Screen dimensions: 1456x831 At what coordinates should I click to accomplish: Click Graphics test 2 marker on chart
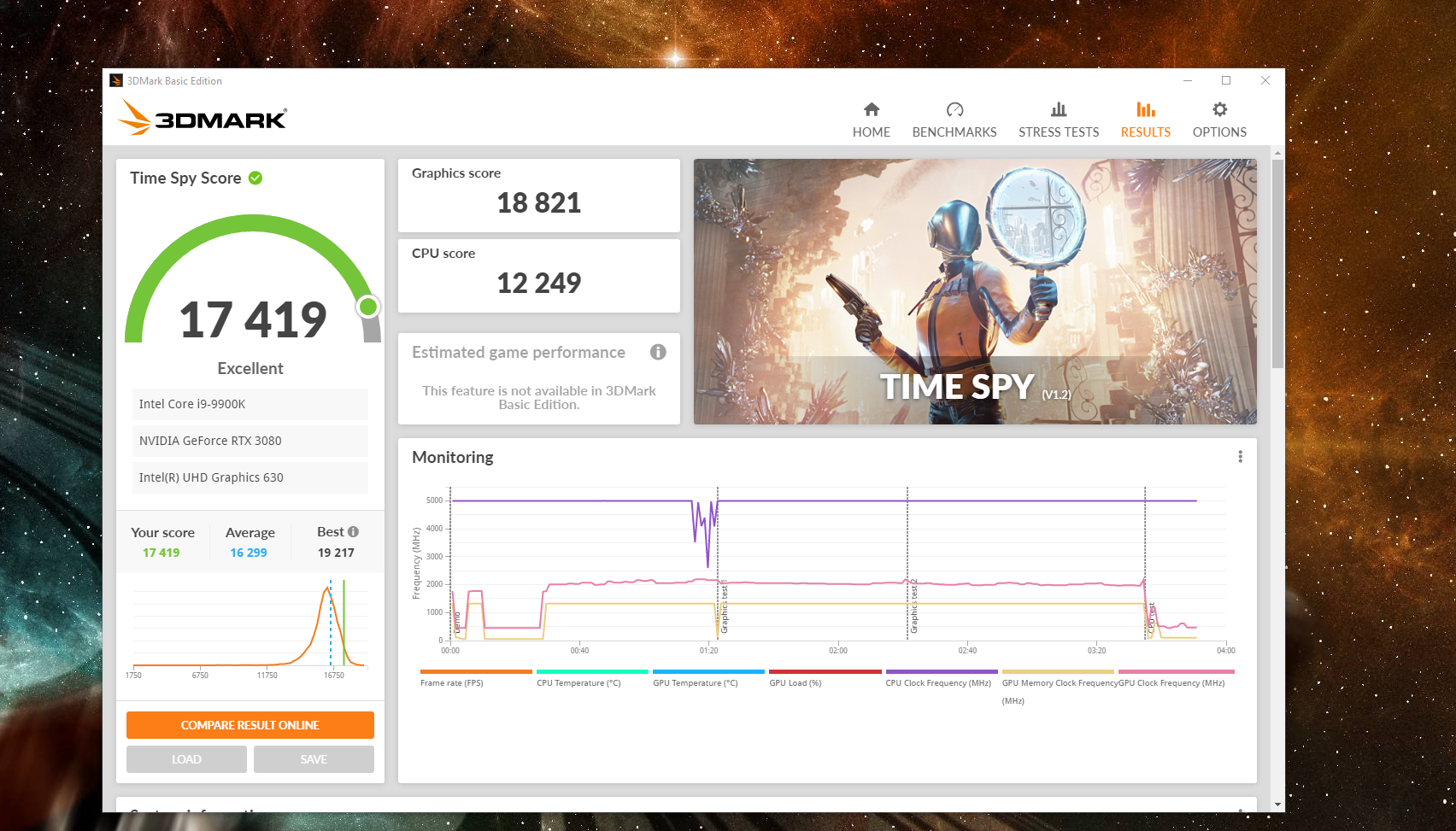point(913,606)
